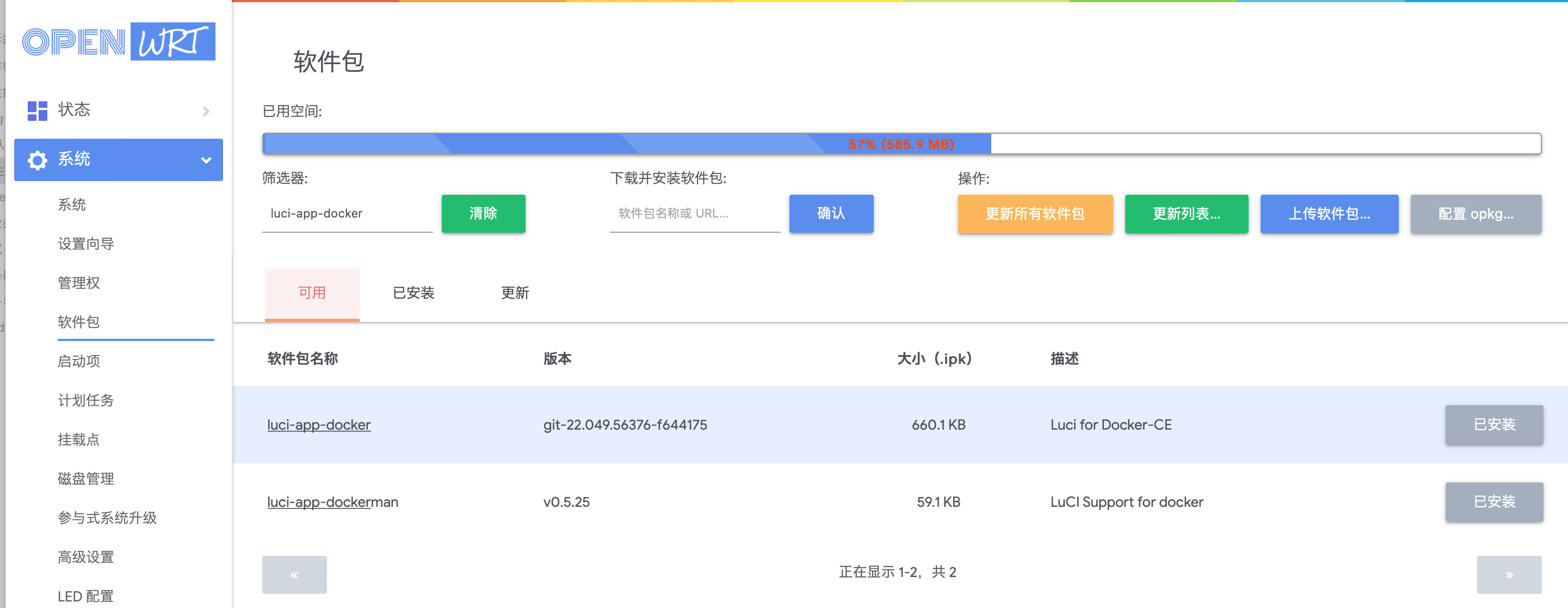Focus the package name or URL field
This screenshot has height=608, width=1568.
point(695,213)
